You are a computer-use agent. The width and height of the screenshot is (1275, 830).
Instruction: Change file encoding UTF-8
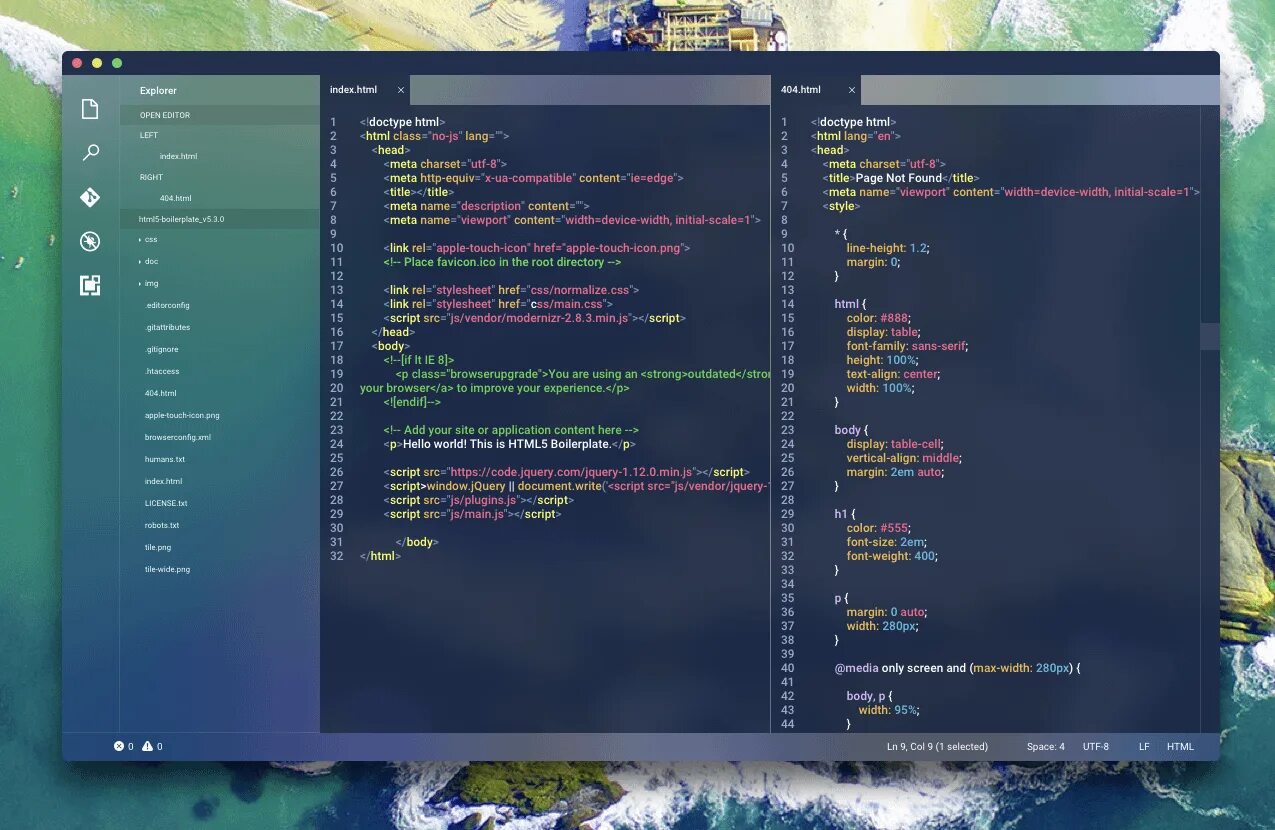click(1095, 746)
